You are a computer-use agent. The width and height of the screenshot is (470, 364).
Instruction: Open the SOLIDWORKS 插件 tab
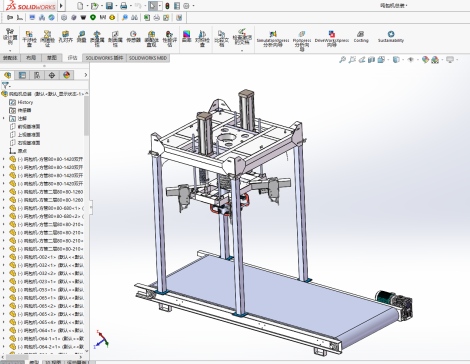pyautogui.click(x=104, y=58)
